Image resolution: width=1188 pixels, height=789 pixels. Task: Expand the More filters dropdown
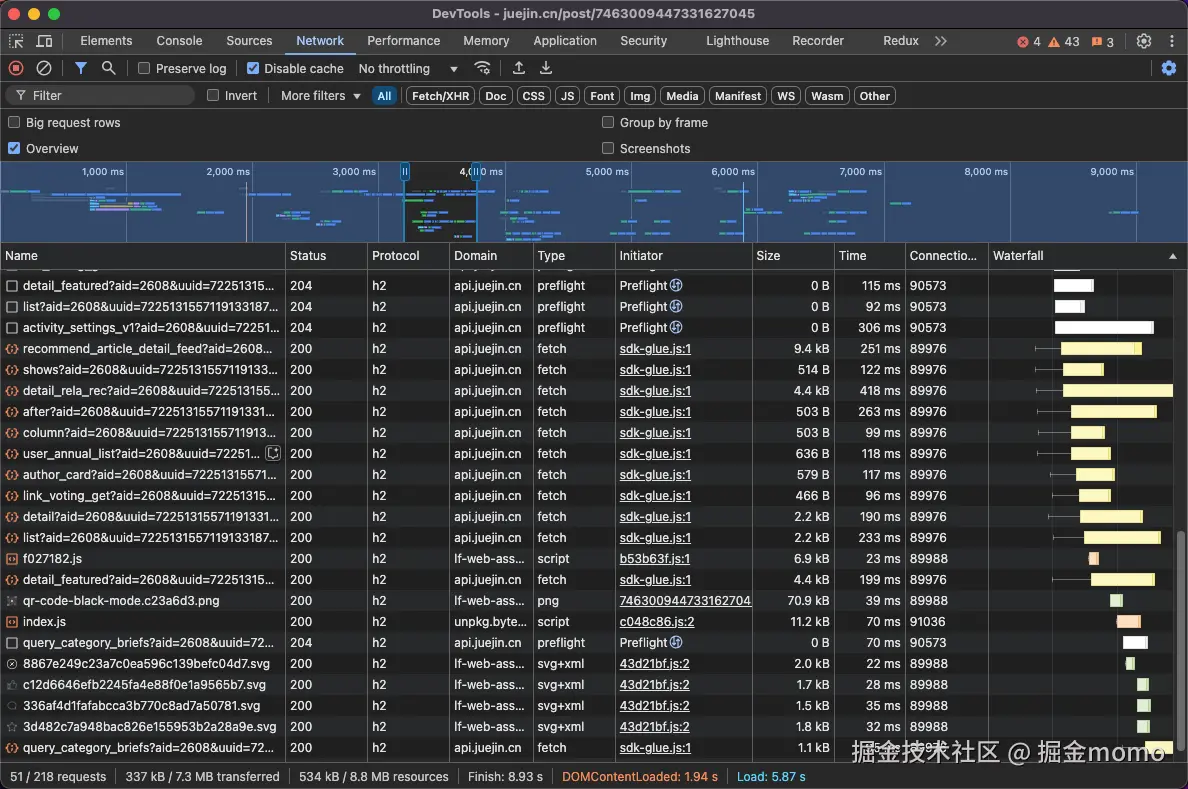click(320, 96)
